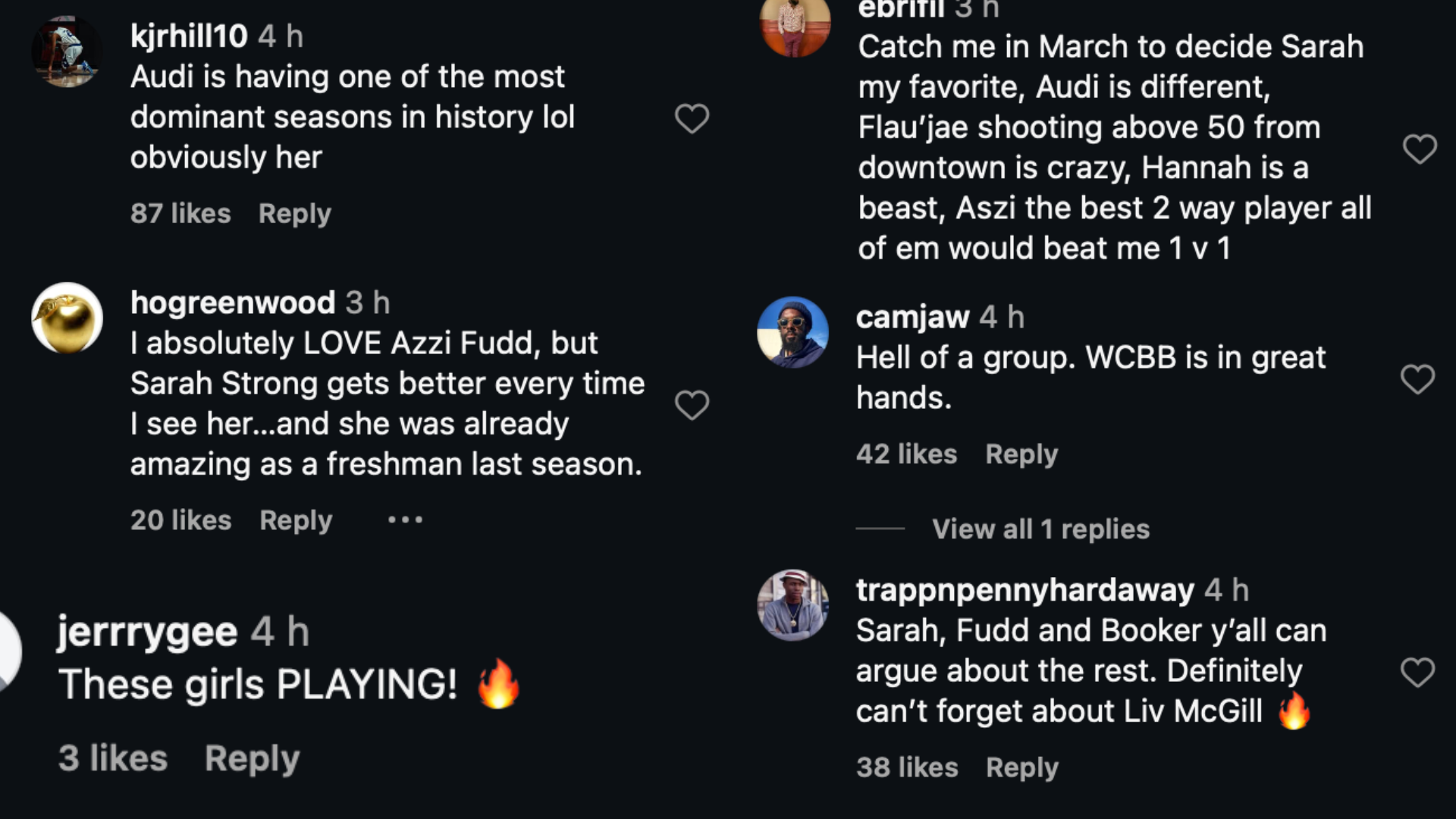
Task: Like the comment starting "Catch me in March"
Action: (x=1420, y=149)
